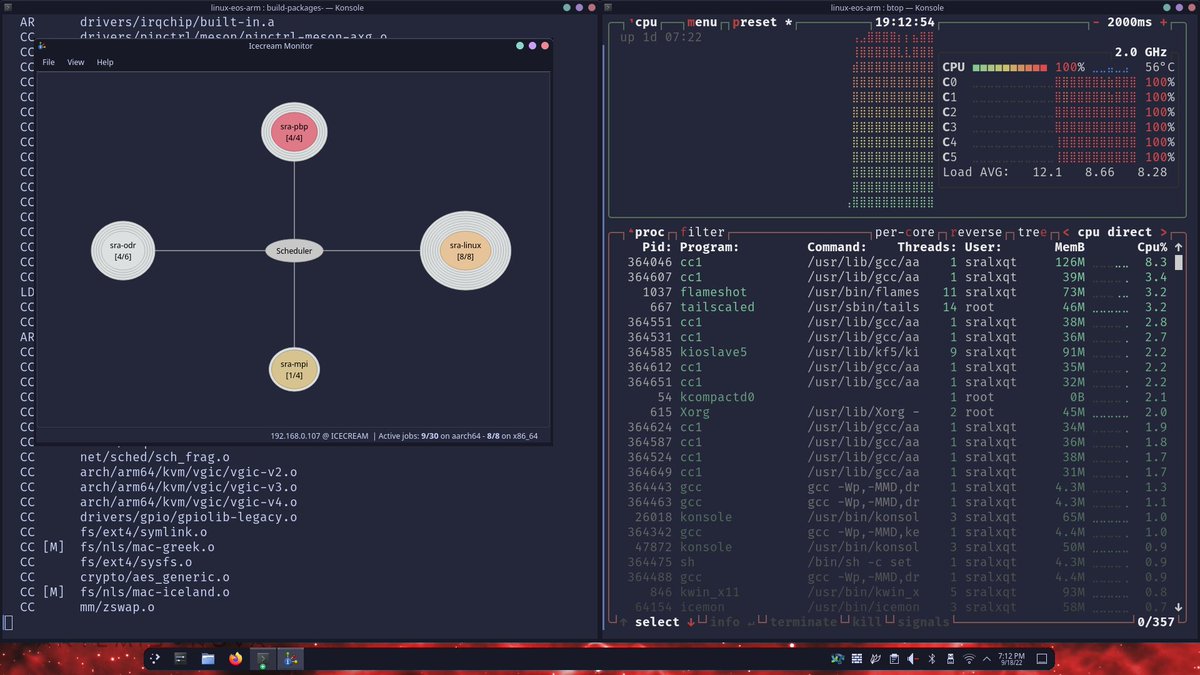
Task: Click signals in btop footer
Action: point(922,622)
